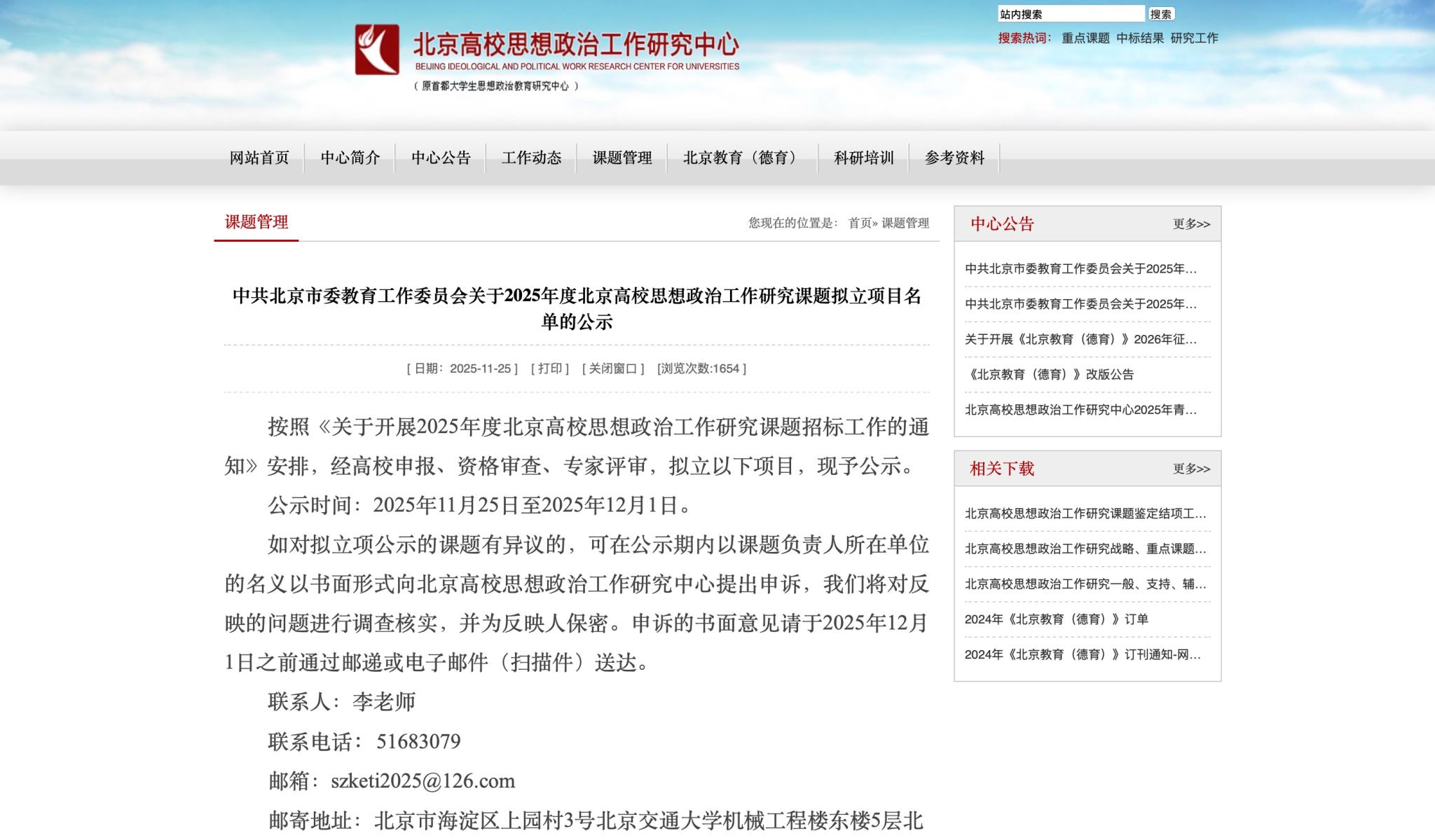Screen dimensions: 1435x840
Task: Open 工作动态 navigation item
Action: tap(531, 158)
